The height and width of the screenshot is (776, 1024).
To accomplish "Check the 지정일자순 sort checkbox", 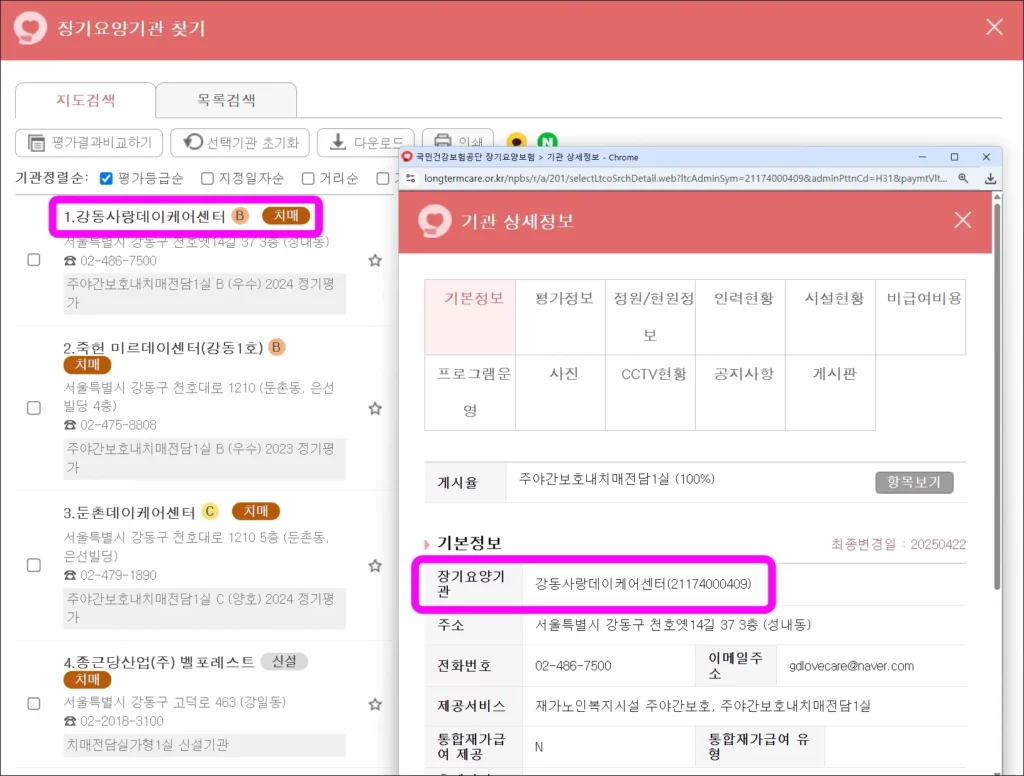I will [207, 178].
